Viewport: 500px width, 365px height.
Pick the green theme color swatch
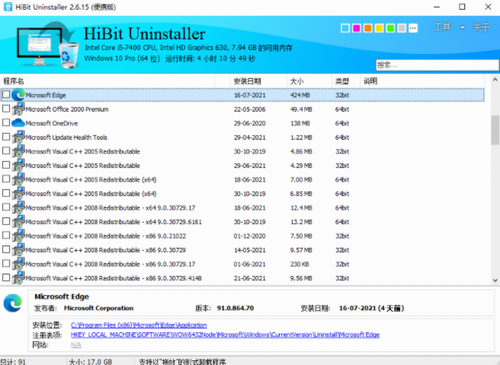pyautogui.click(x=391, y=28)
